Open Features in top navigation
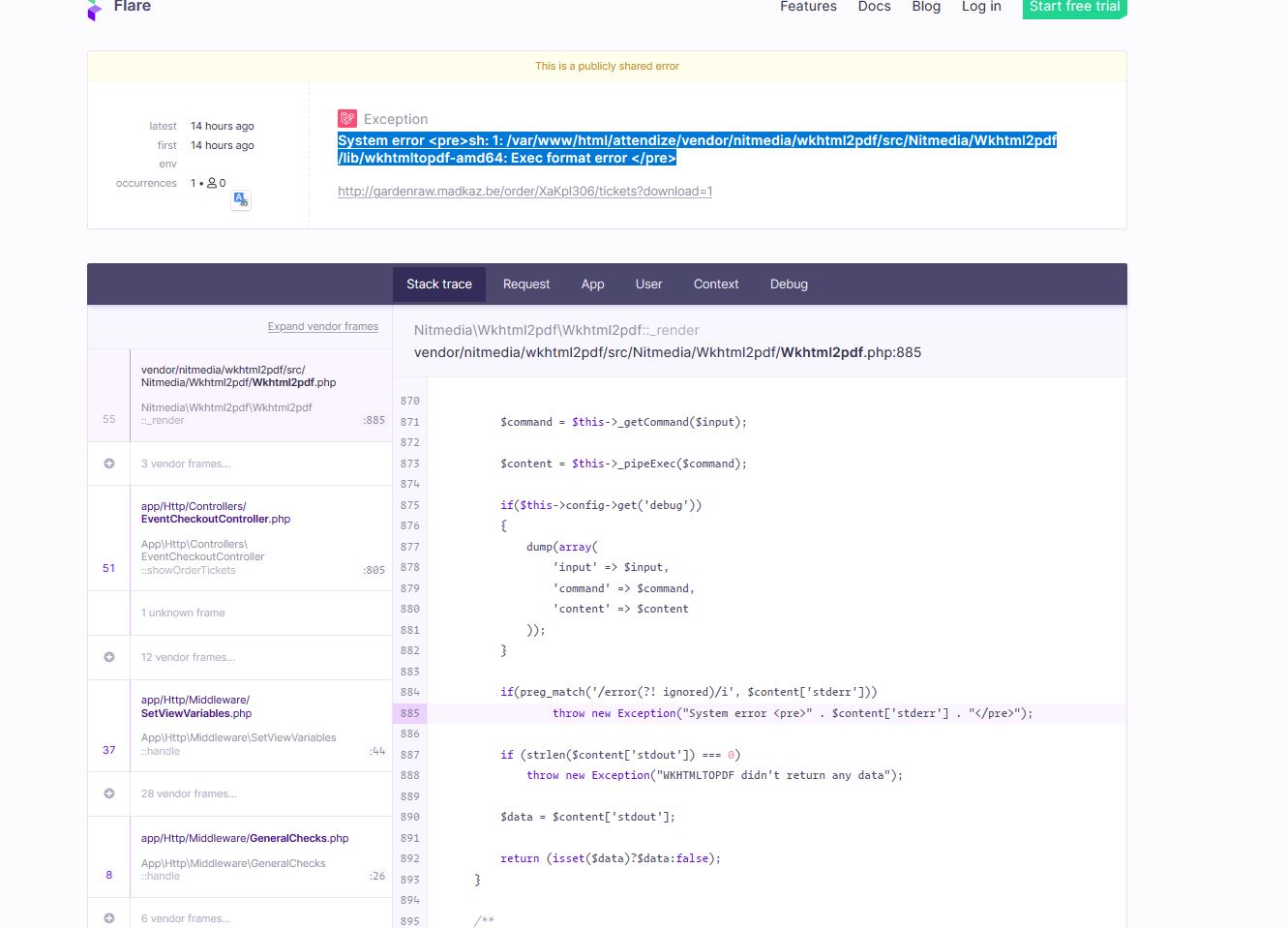Viewport: 1288px width, 928px height. pos(808,7)
